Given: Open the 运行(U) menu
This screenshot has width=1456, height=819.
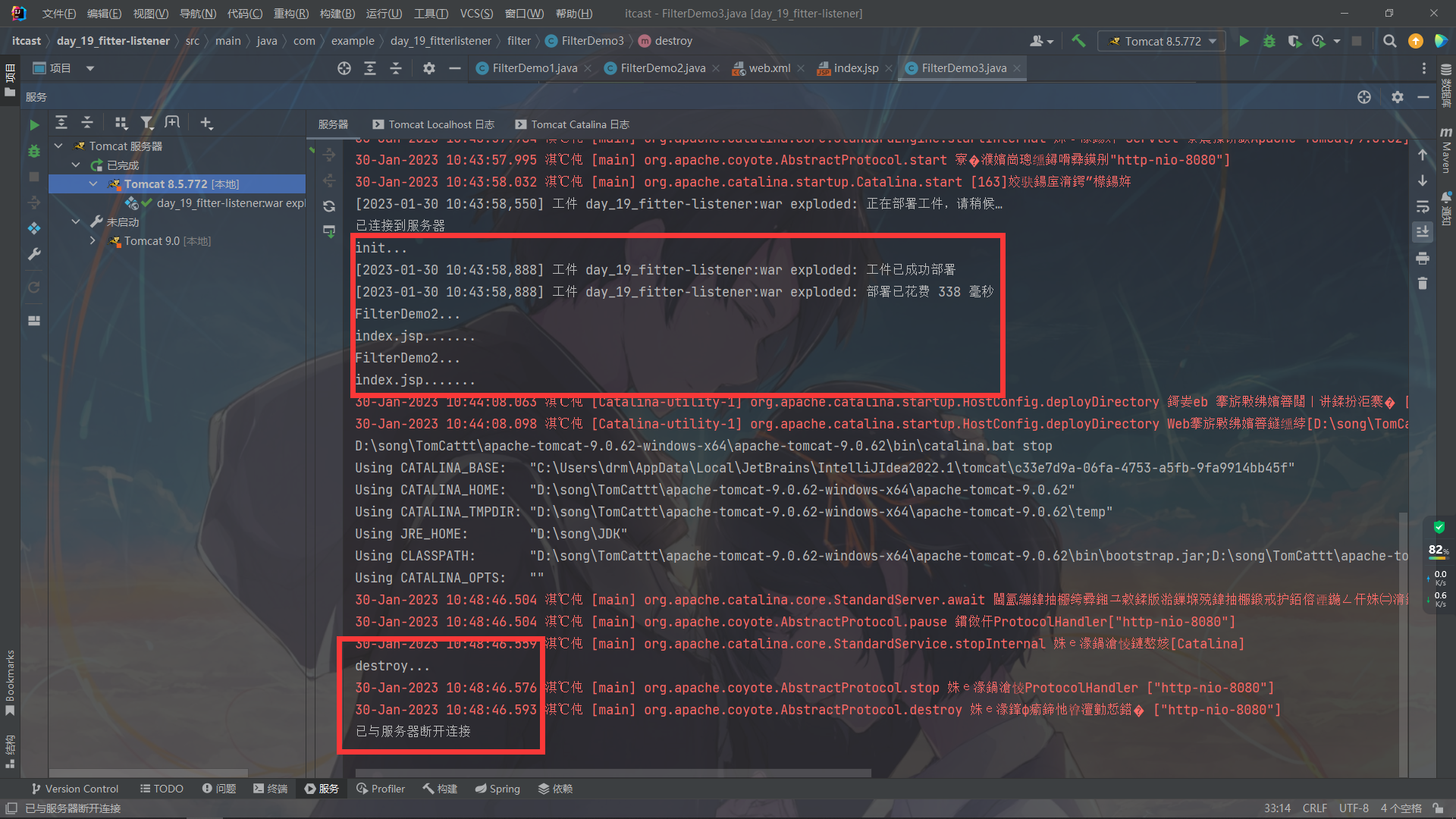Looking at the screenshot, I should (384, 13).
